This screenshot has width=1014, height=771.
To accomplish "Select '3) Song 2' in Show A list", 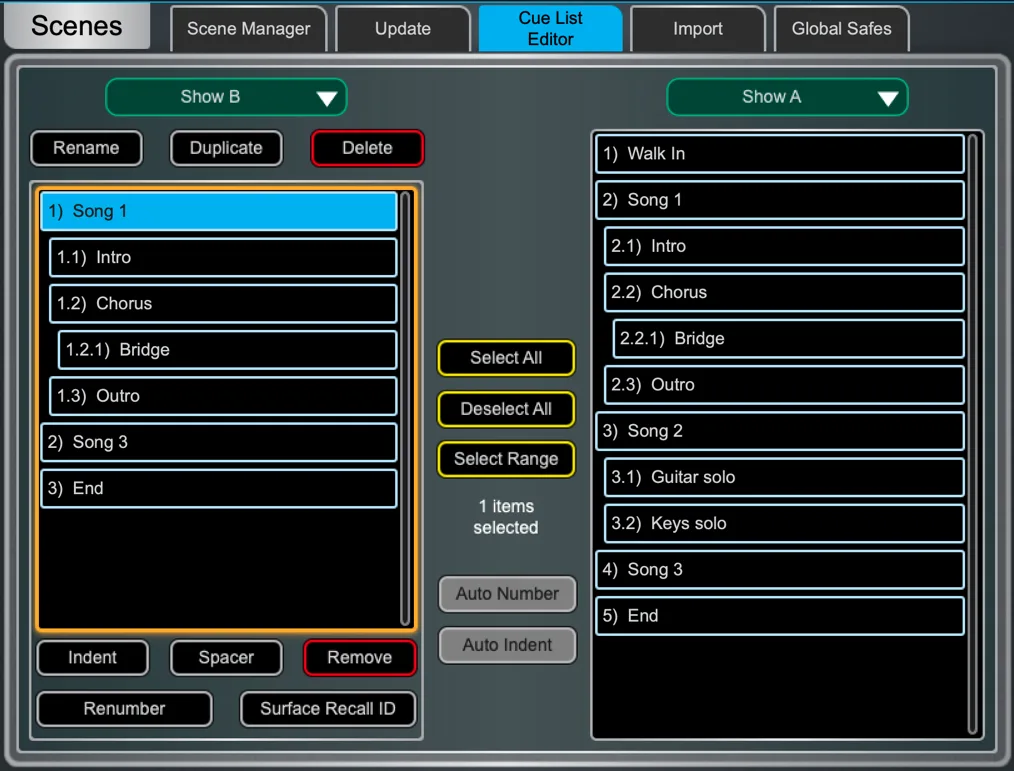I will pos(780,431).
